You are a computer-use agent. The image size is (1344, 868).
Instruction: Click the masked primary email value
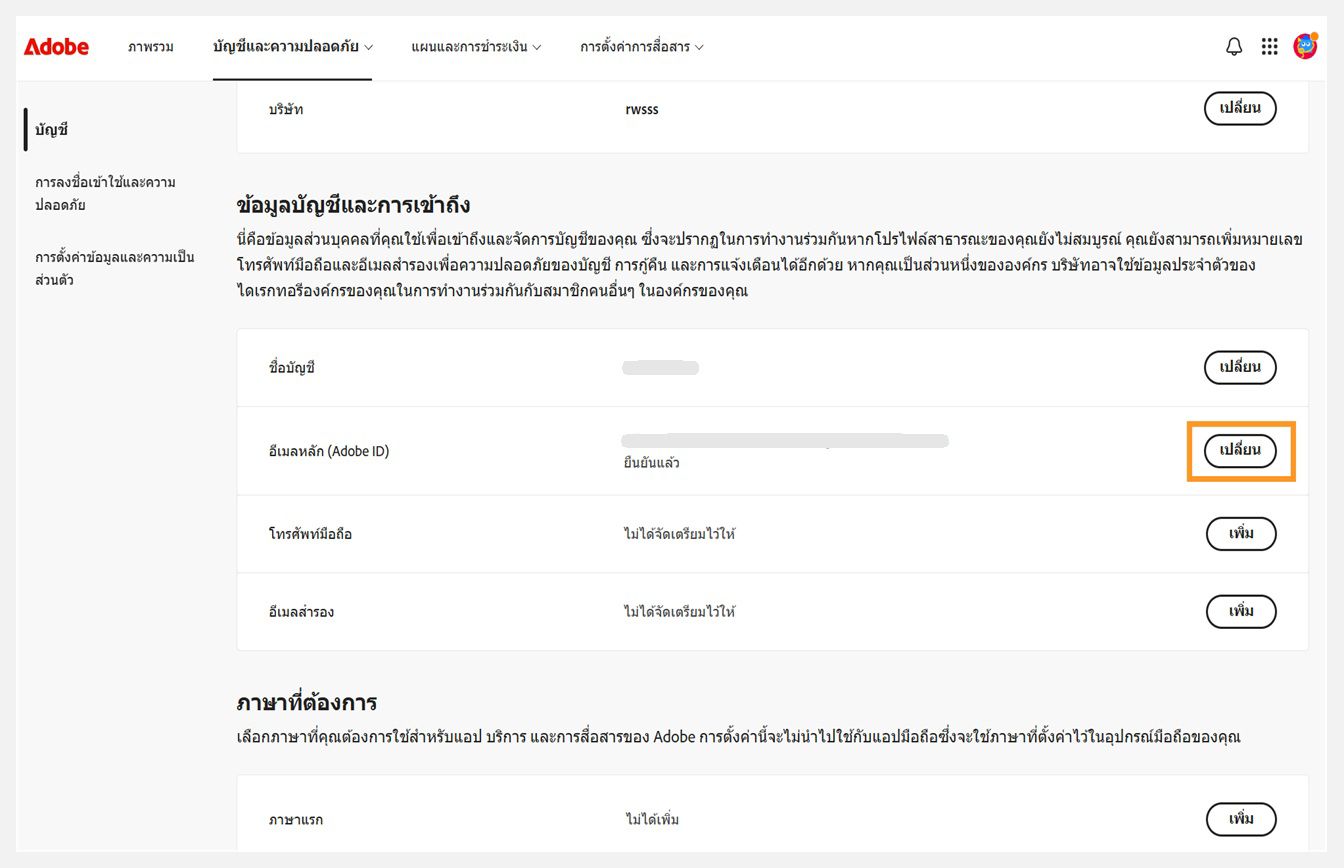(x=785, y=440)
